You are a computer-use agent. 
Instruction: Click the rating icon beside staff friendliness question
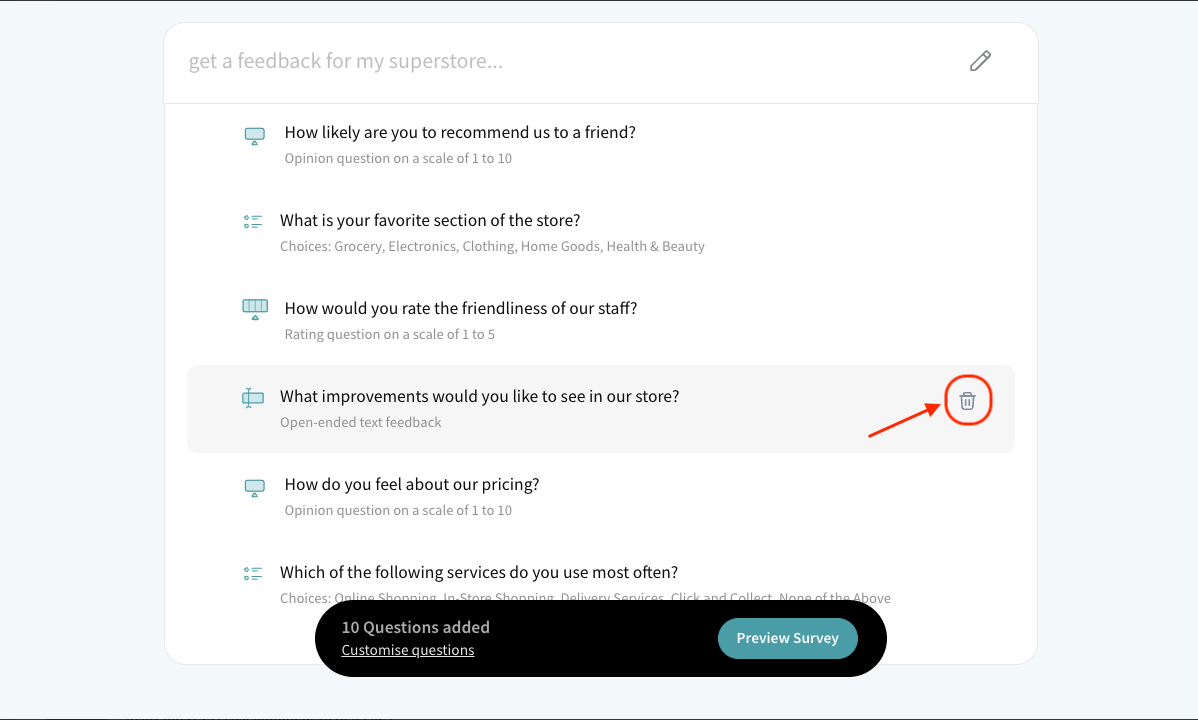point(255,309)
